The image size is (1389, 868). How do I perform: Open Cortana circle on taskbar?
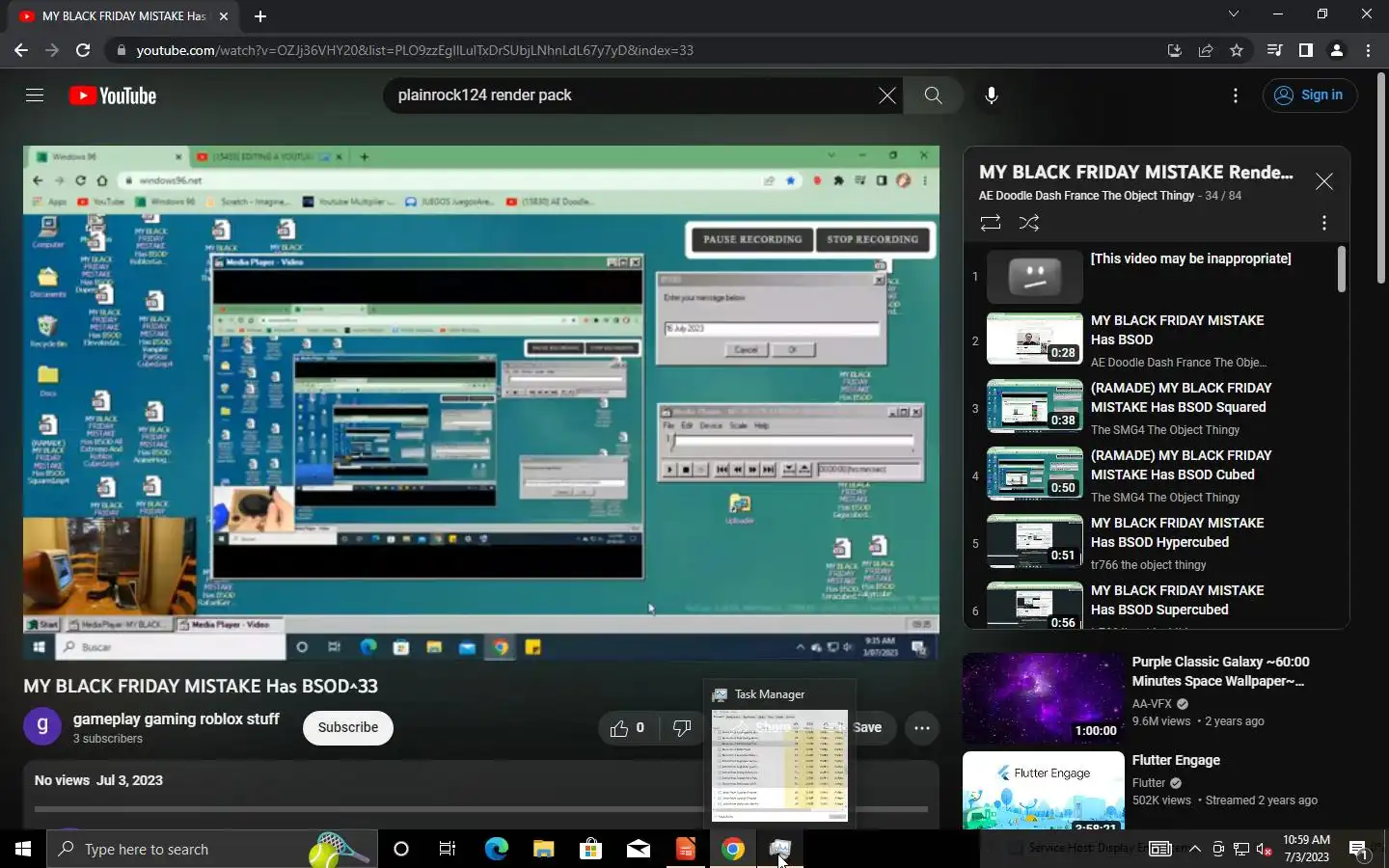pyautogui.click(x=401, y=849)
